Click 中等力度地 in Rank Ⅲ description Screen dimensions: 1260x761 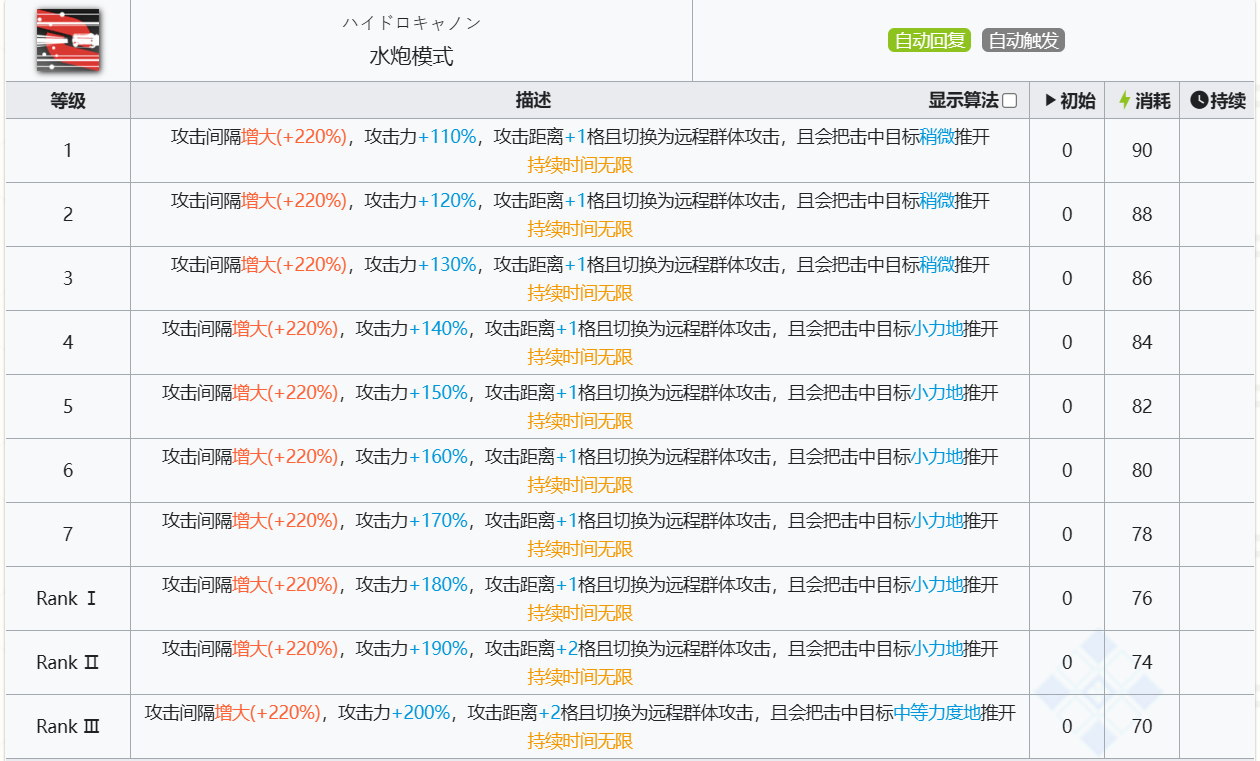[x=937, y=713]
